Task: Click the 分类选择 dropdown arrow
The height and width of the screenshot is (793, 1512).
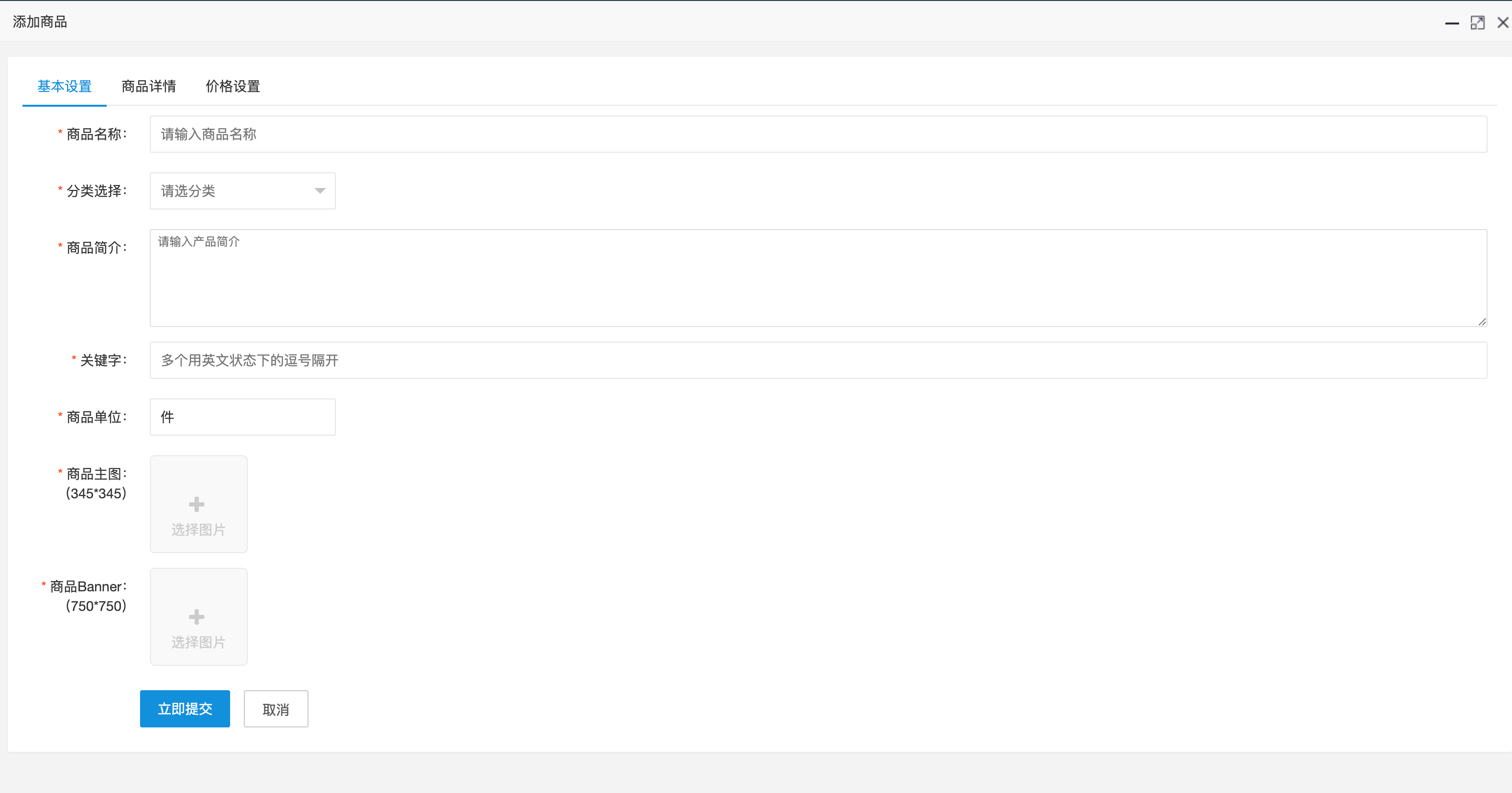Action: pos(320,191)
